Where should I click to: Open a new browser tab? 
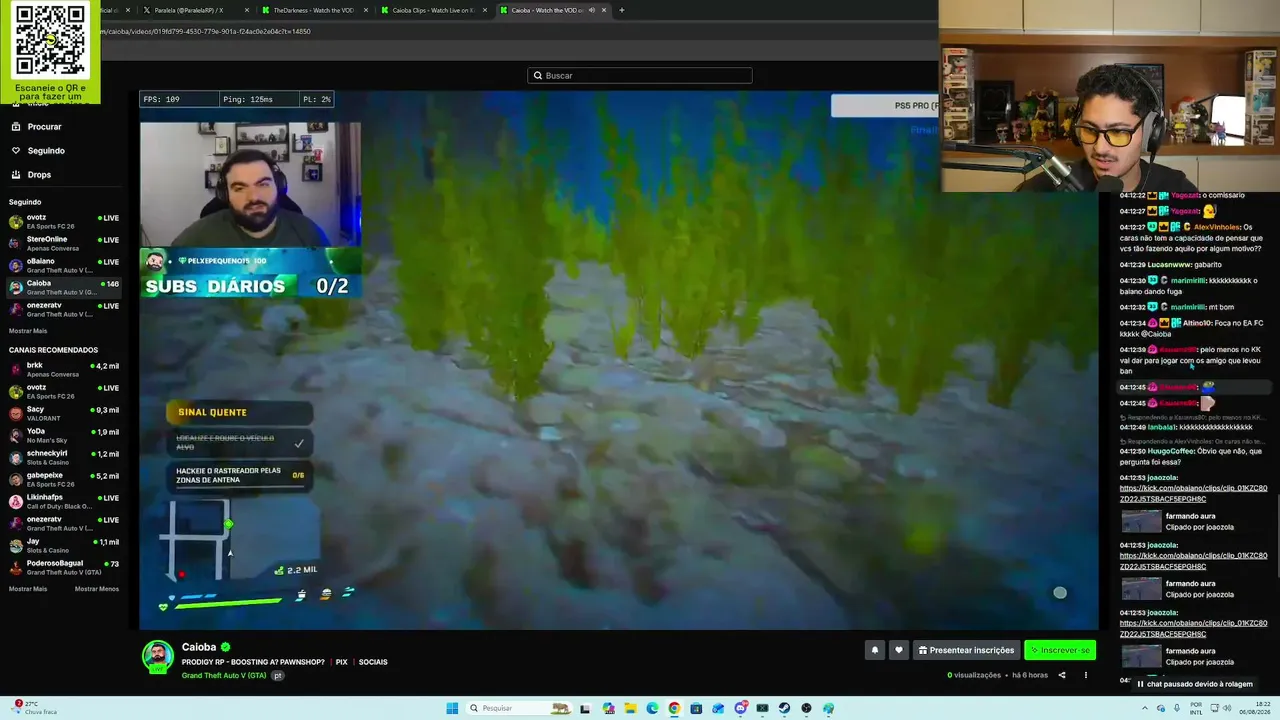[621, 10]
